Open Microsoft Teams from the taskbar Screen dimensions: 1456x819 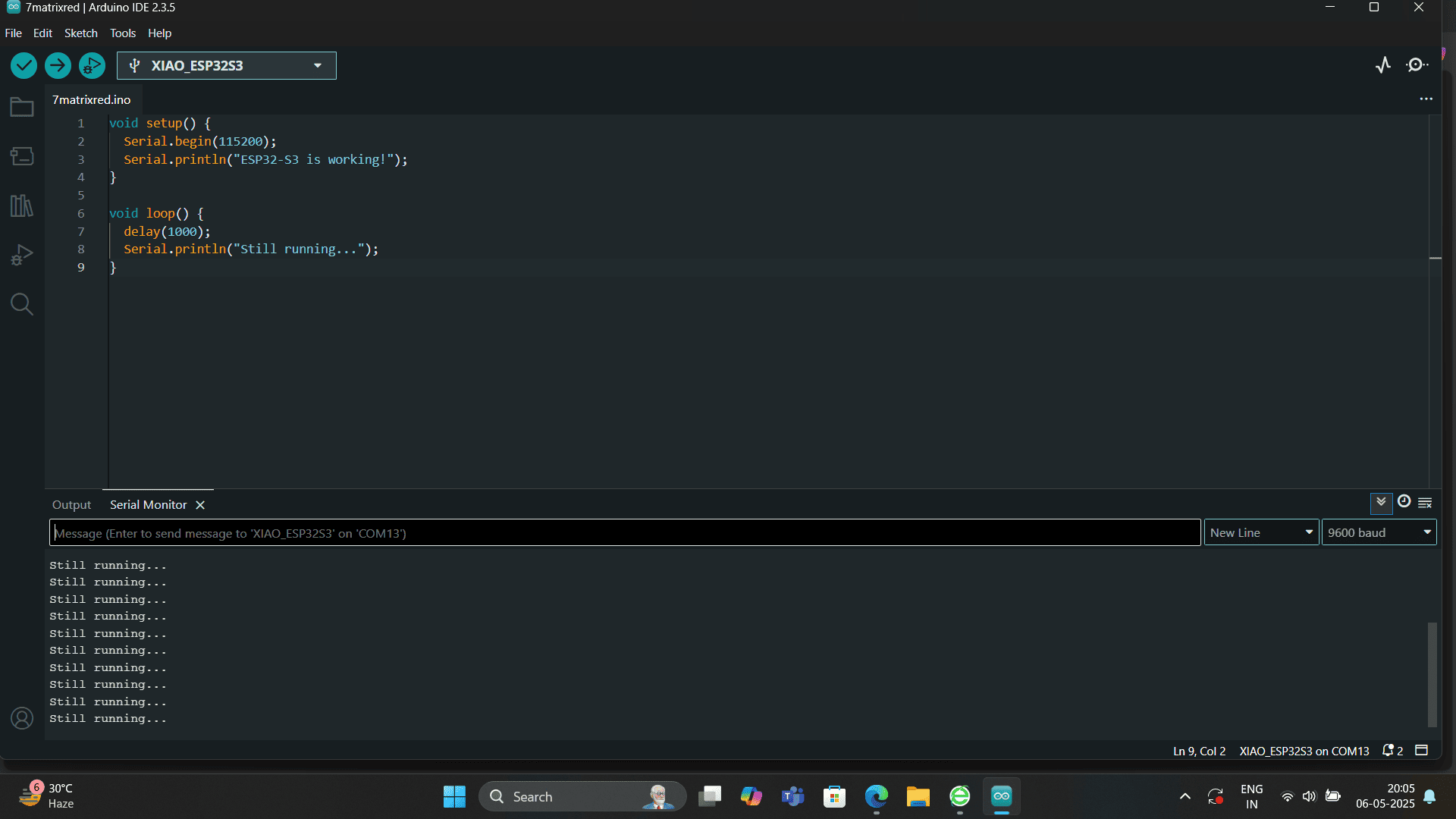pyautogui.click(x=793, y=796)
